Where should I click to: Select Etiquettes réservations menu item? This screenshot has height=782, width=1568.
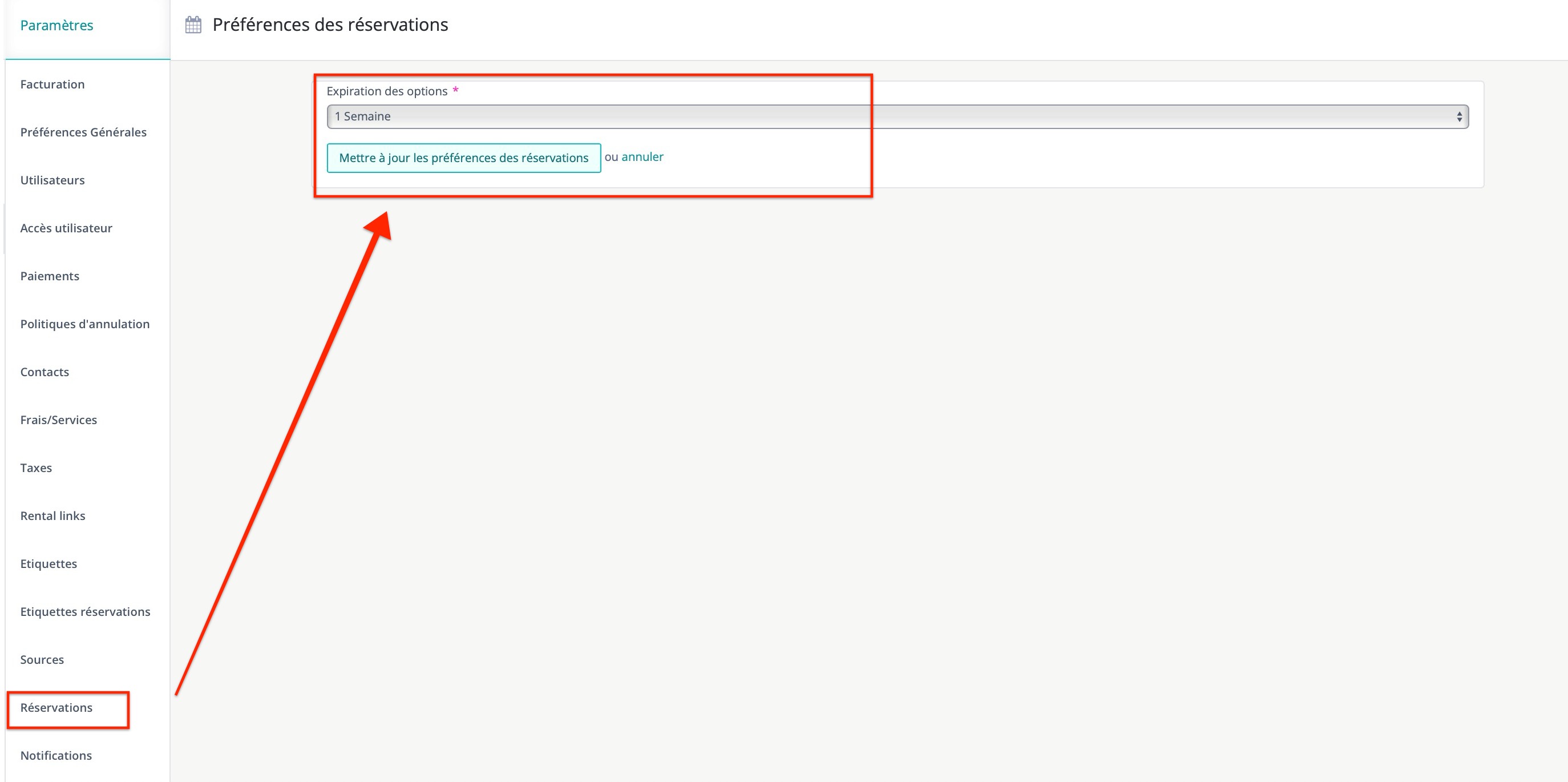click(x=85, y=612)
